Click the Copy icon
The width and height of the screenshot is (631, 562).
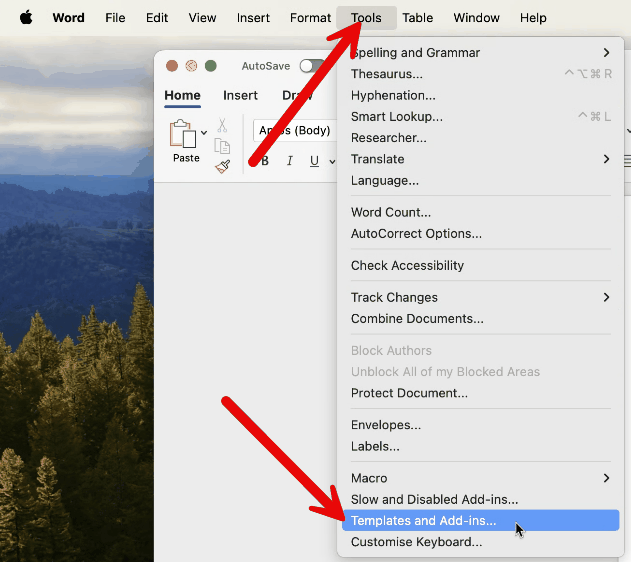(222, 146)
